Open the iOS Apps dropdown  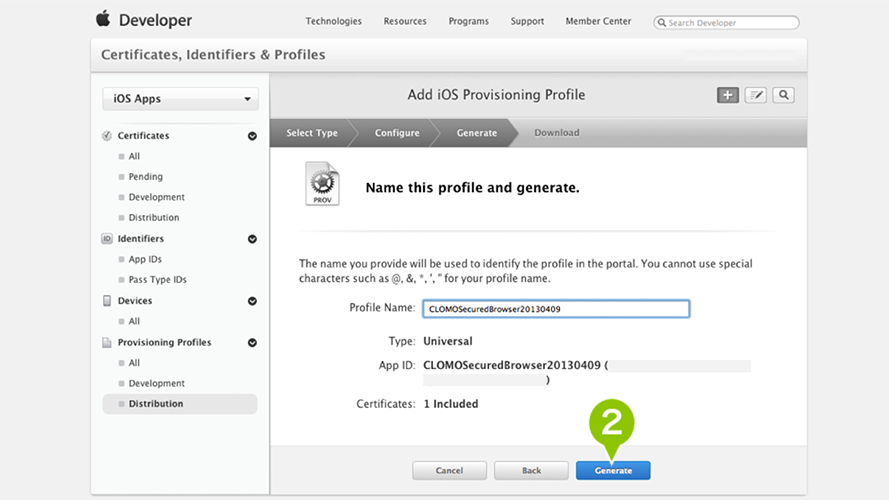click(x=180, y=99)
